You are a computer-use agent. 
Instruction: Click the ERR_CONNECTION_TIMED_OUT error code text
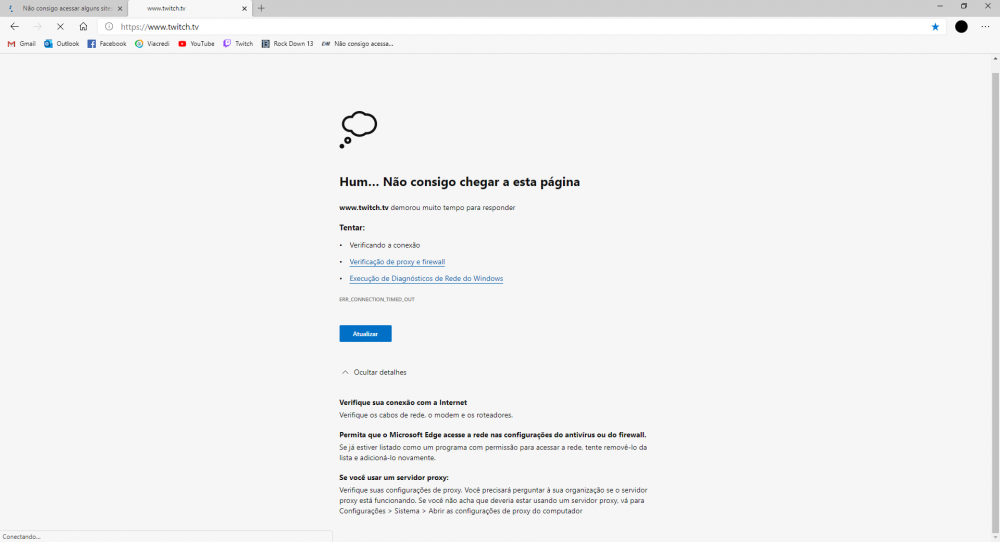coord(377,299)
